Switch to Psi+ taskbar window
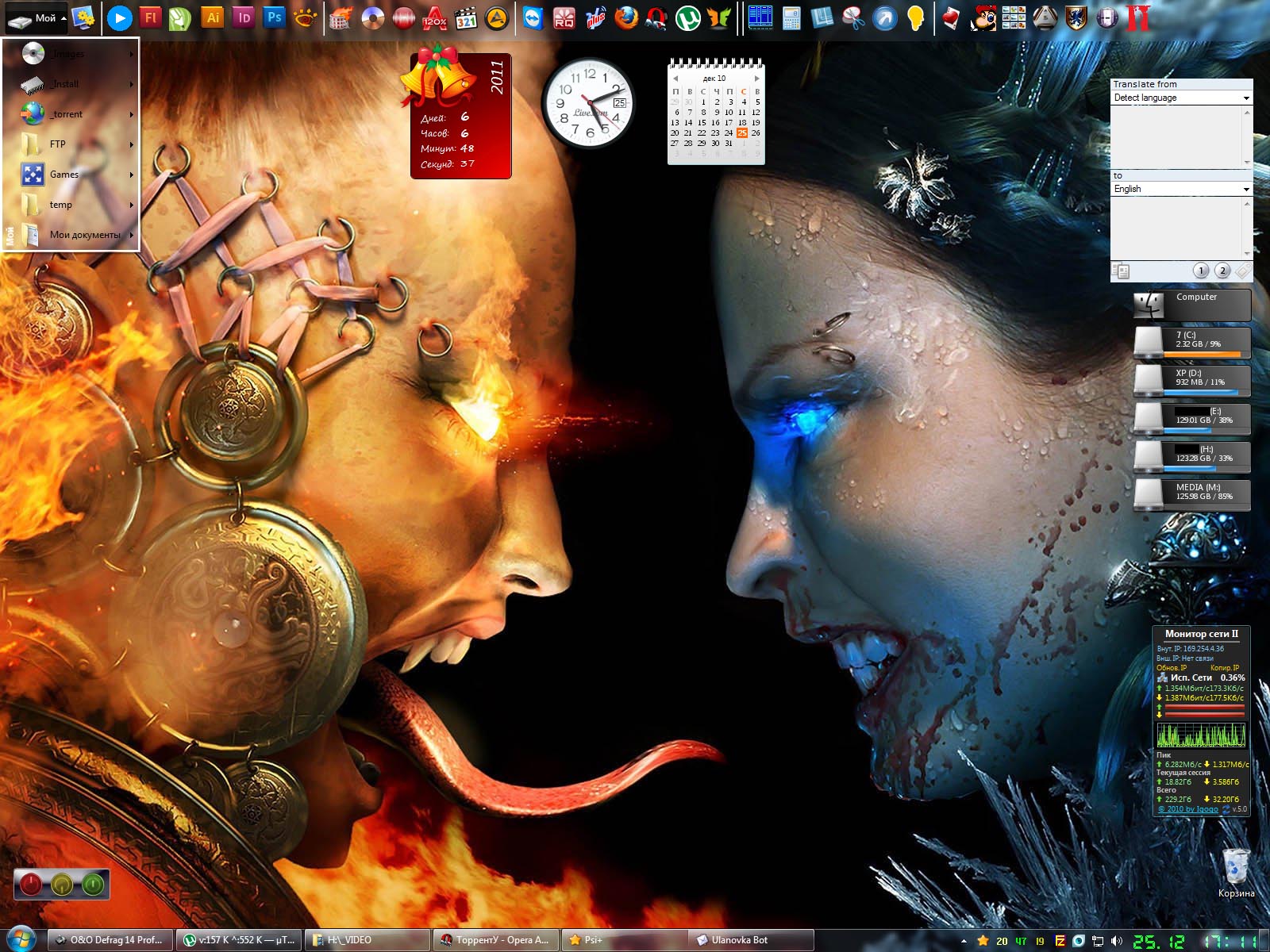1270x952 pixels. point(625,940)
